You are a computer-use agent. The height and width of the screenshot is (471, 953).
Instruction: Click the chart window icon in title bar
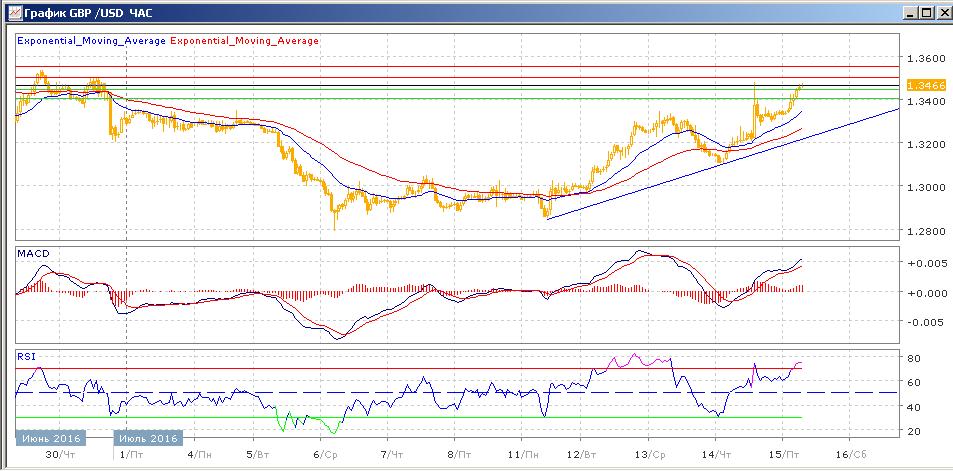[11, 12]
